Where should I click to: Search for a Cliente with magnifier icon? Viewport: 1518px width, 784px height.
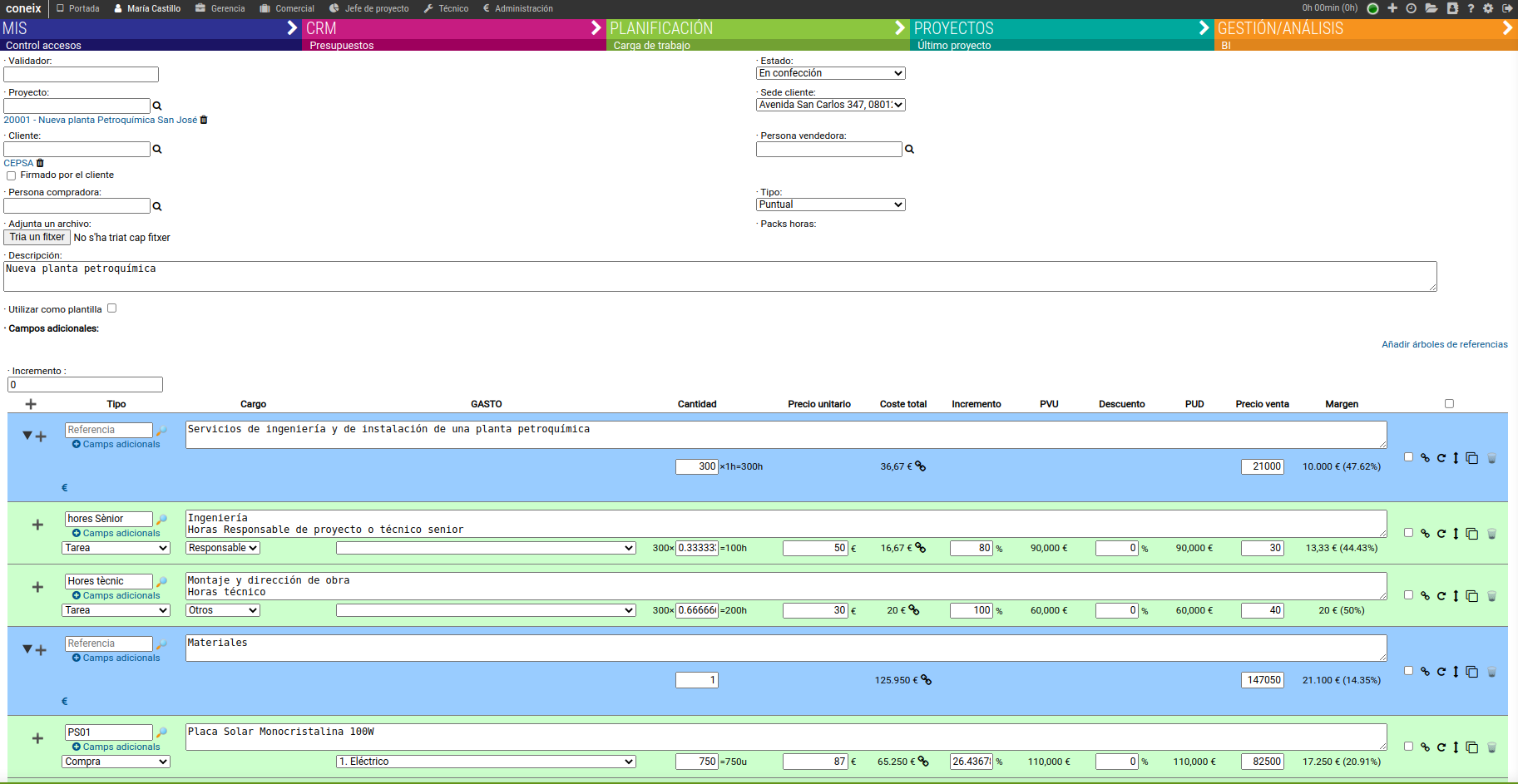pyautogui.click(x=157, y=149)
